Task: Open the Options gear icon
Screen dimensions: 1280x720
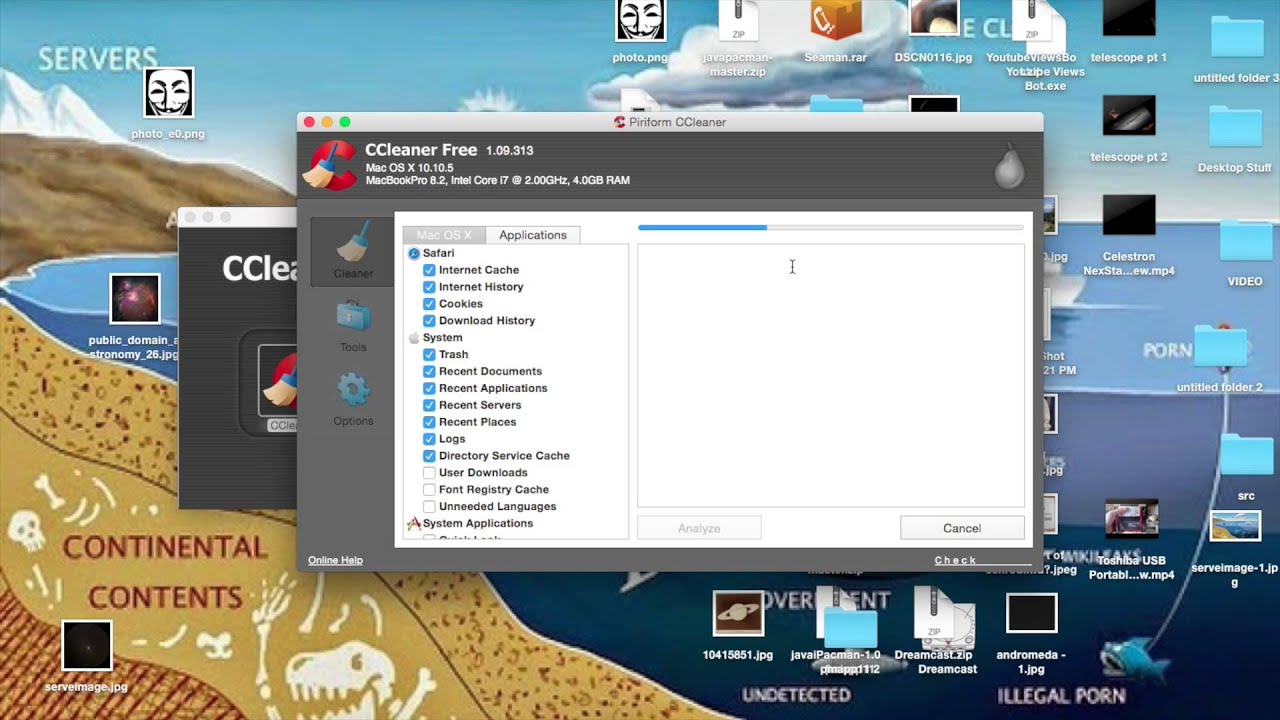Action: pyautogui.click(x=353, y=391)
